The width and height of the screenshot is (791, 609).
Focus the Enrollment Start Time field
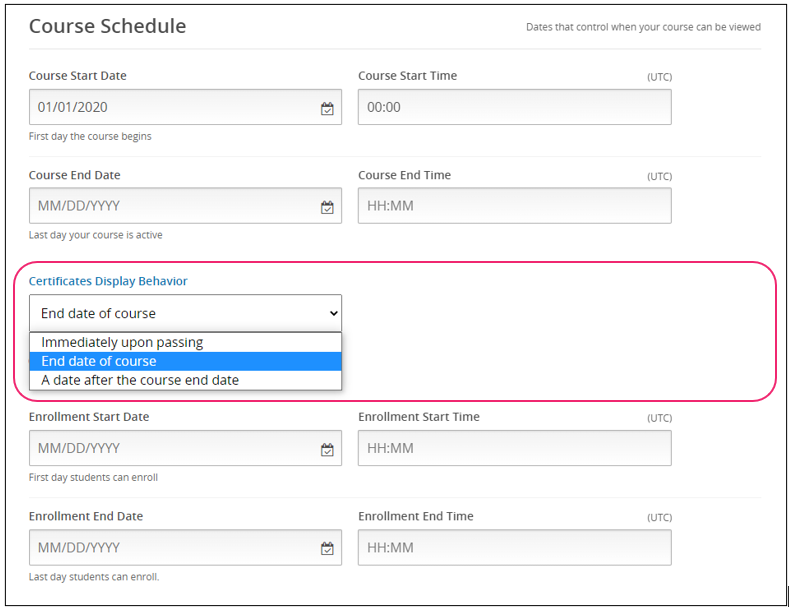click(514, 449)
